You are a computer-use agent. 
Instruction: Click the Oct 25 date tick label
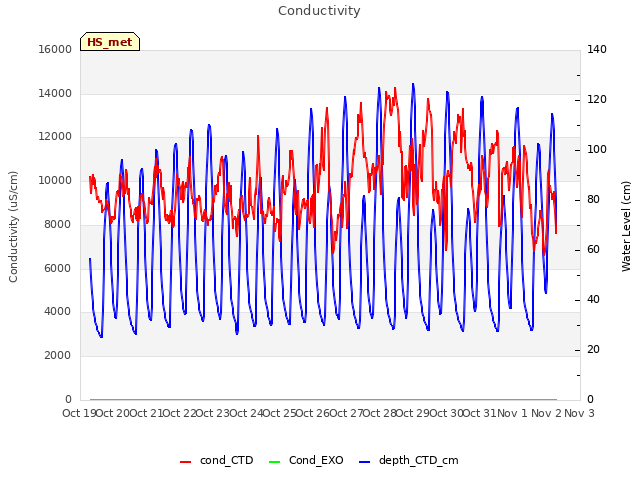pos(279,413)
